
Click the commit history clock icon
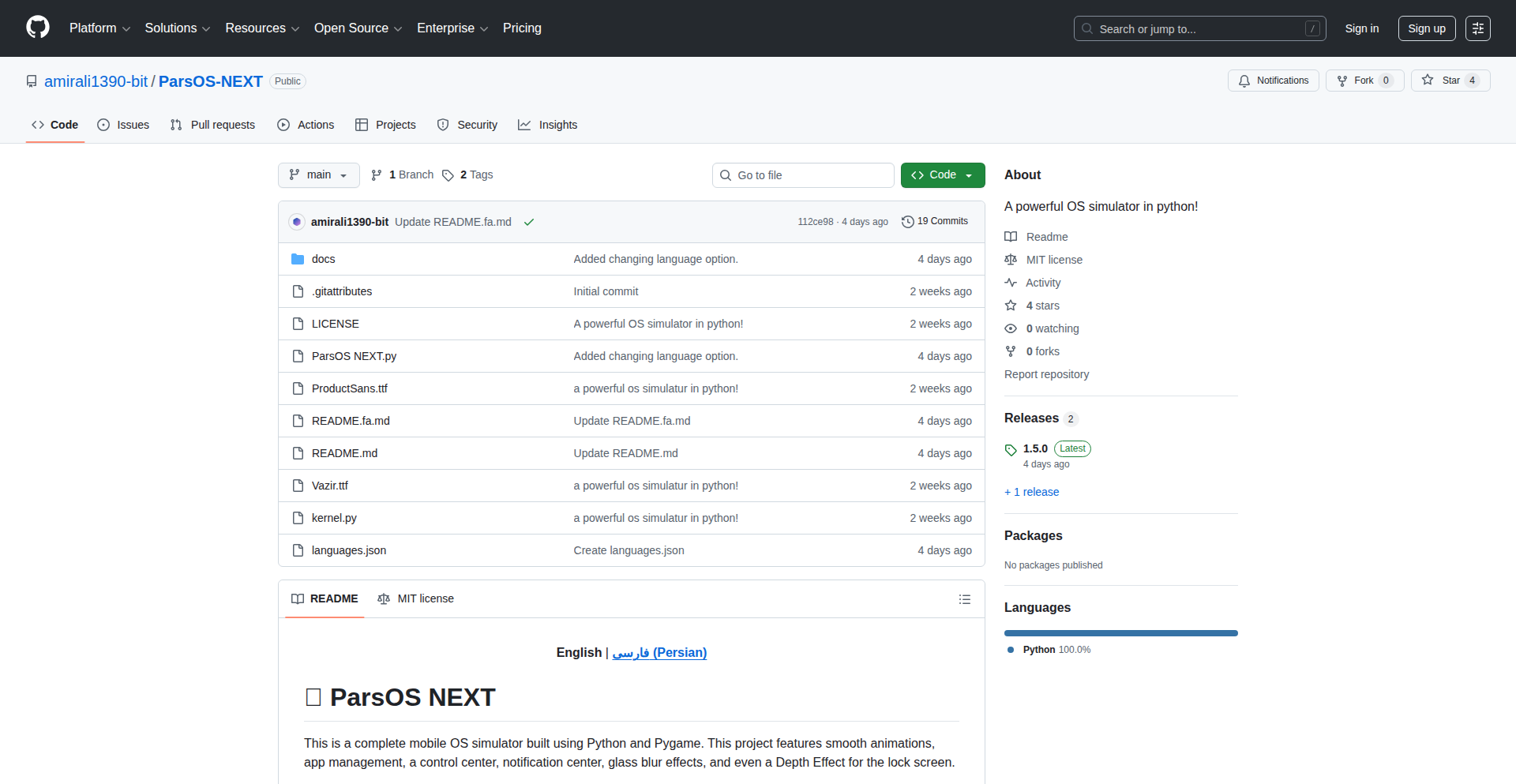click(x=906, y=221)
